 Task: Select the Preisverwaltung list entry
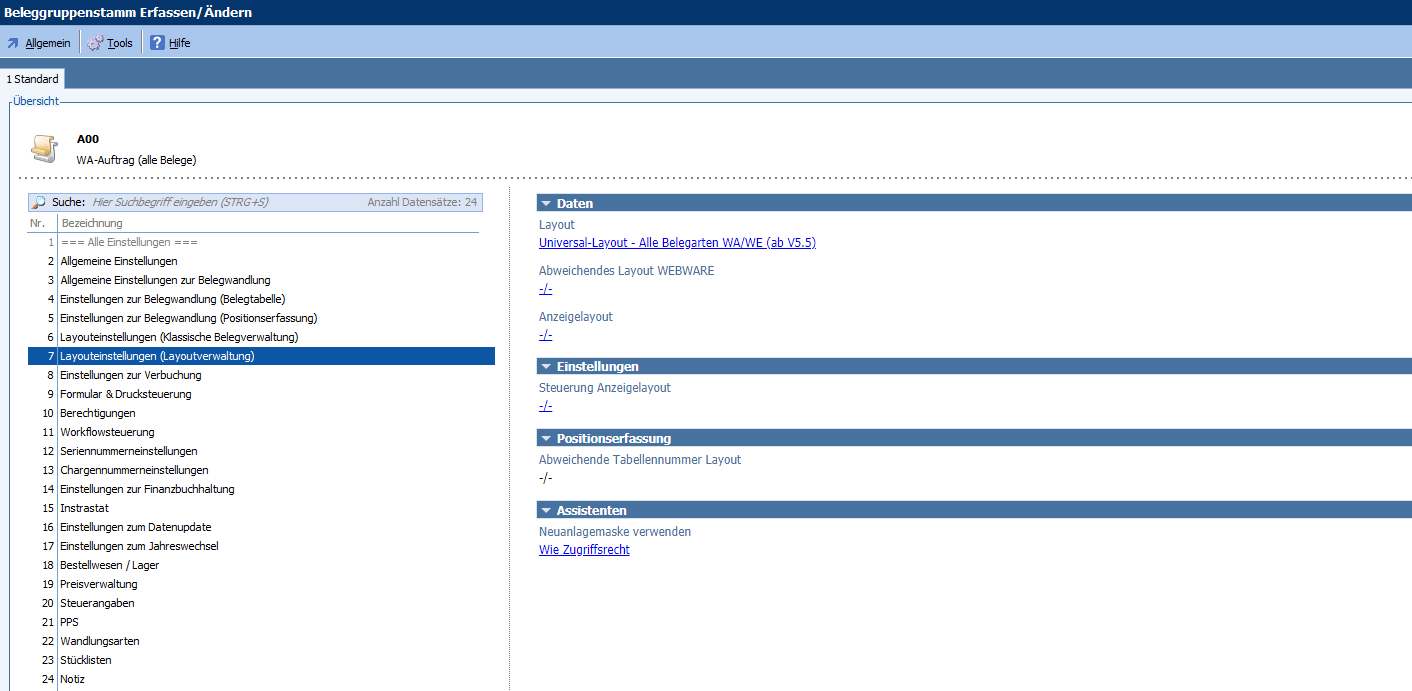click(98, 584)
